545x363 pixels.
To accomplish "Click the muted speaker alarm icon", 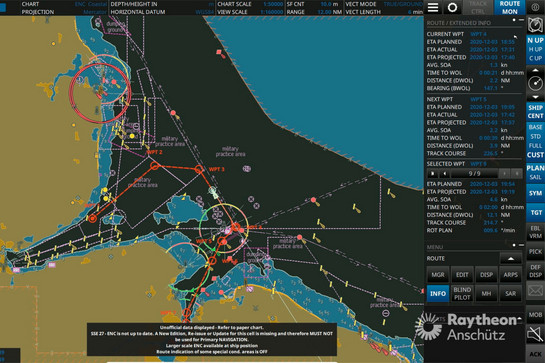I will (535, 334).
